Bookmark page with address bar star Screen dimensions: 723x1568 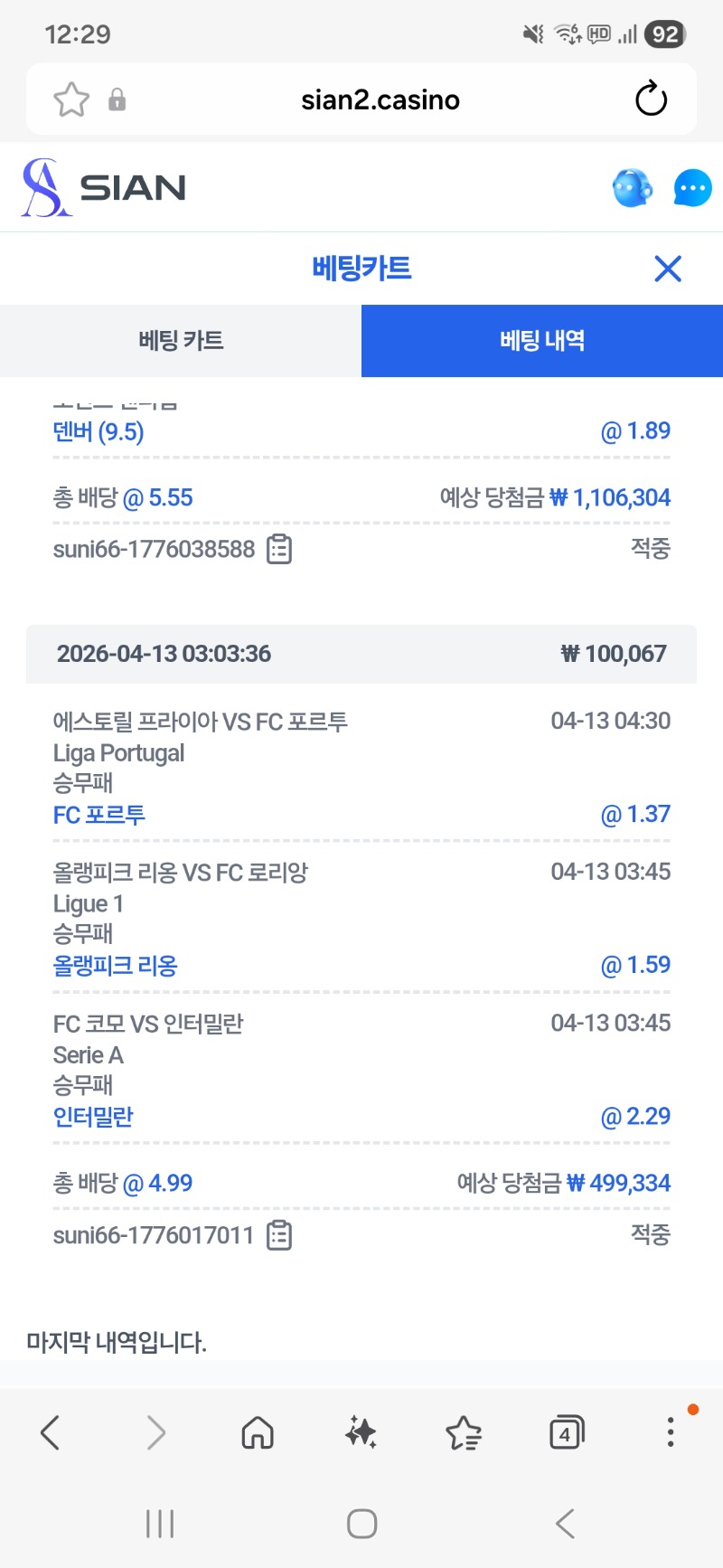[x=71, y=99]
